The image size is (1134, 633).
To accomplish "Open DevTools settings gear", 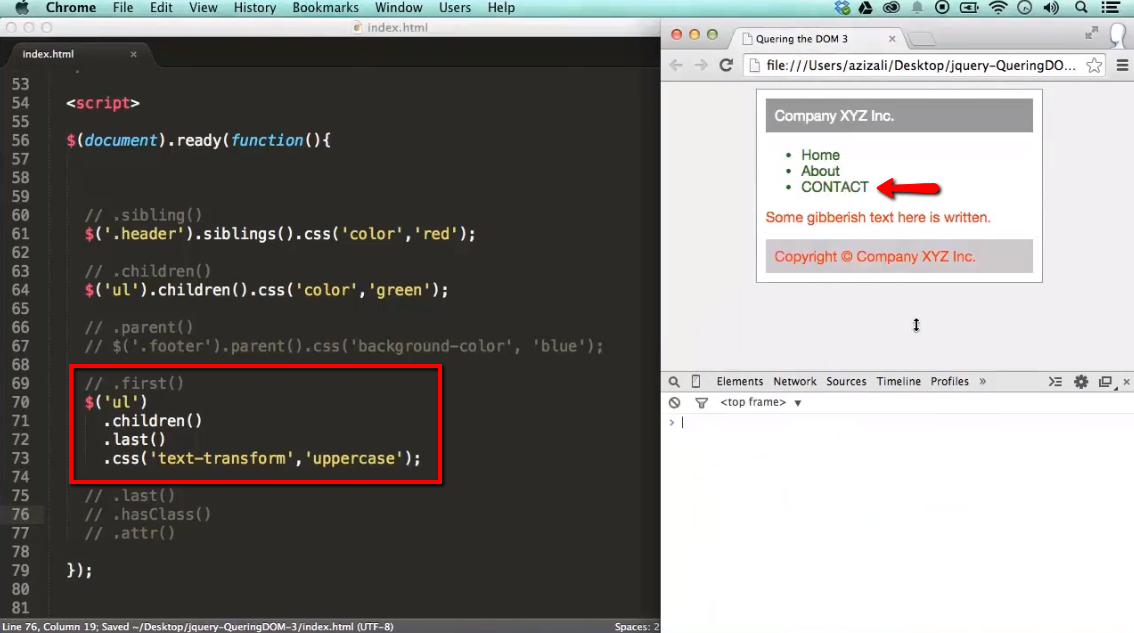I will 1080,381.
